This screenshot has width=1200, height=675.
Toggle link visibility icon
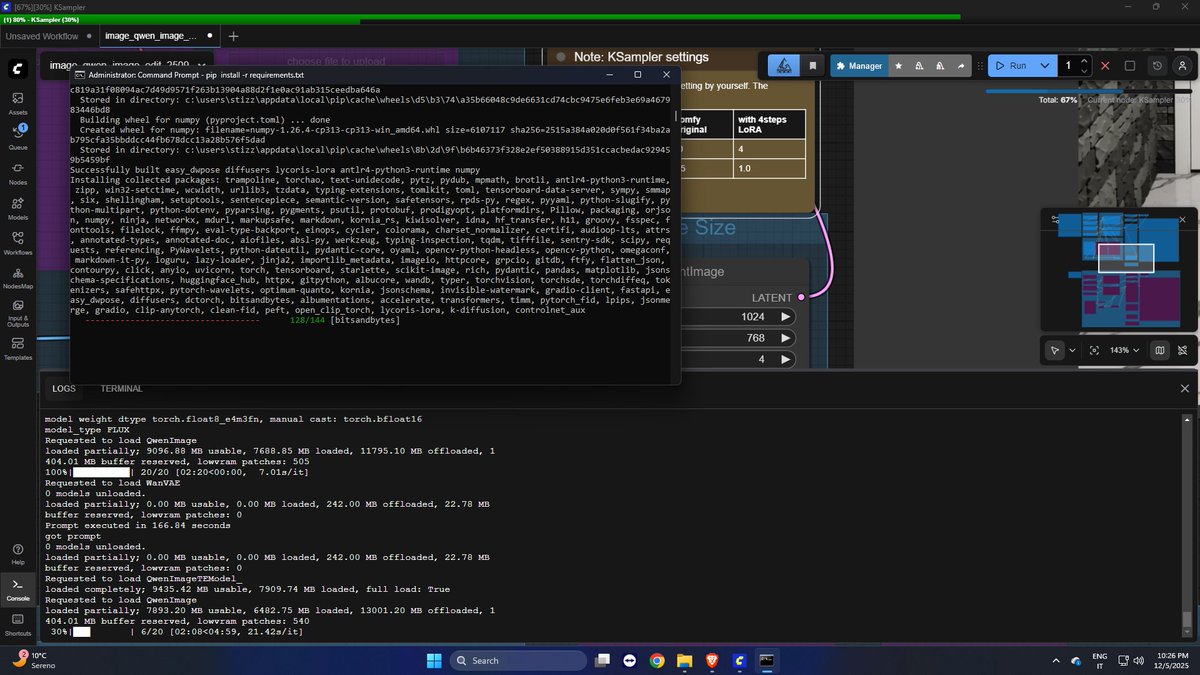click(1182, 350)
